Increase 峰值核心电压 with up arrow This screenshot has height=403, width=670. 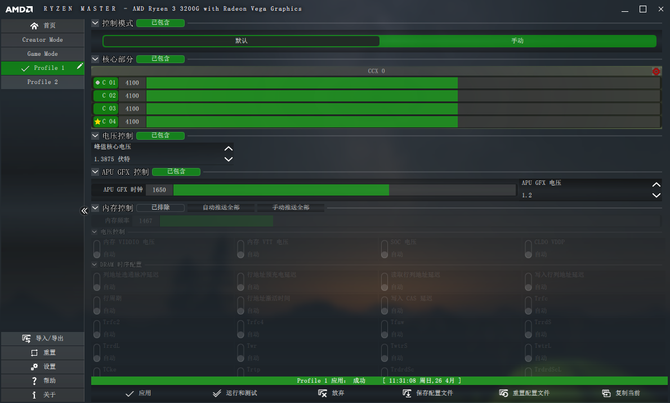click(x=228, y=148)
